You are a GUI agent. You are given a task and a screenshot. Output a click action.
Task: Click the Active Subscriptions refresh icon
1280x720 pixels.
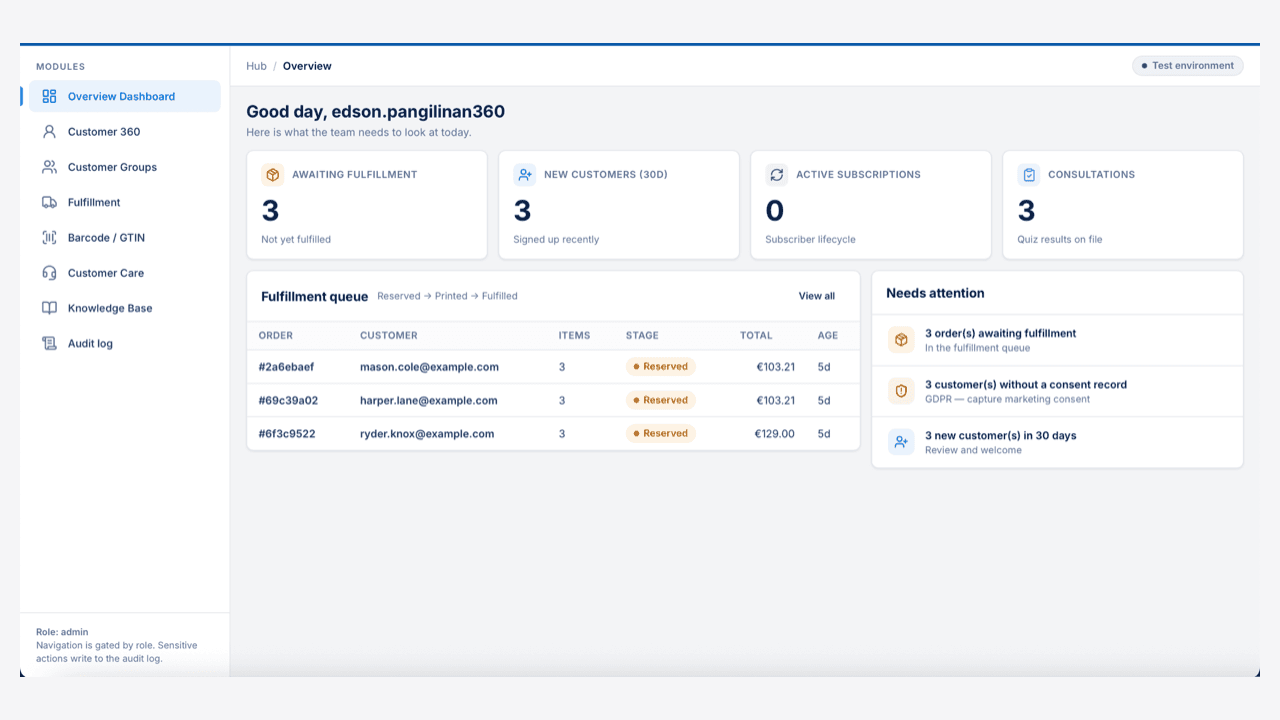(x=777, y=175)
